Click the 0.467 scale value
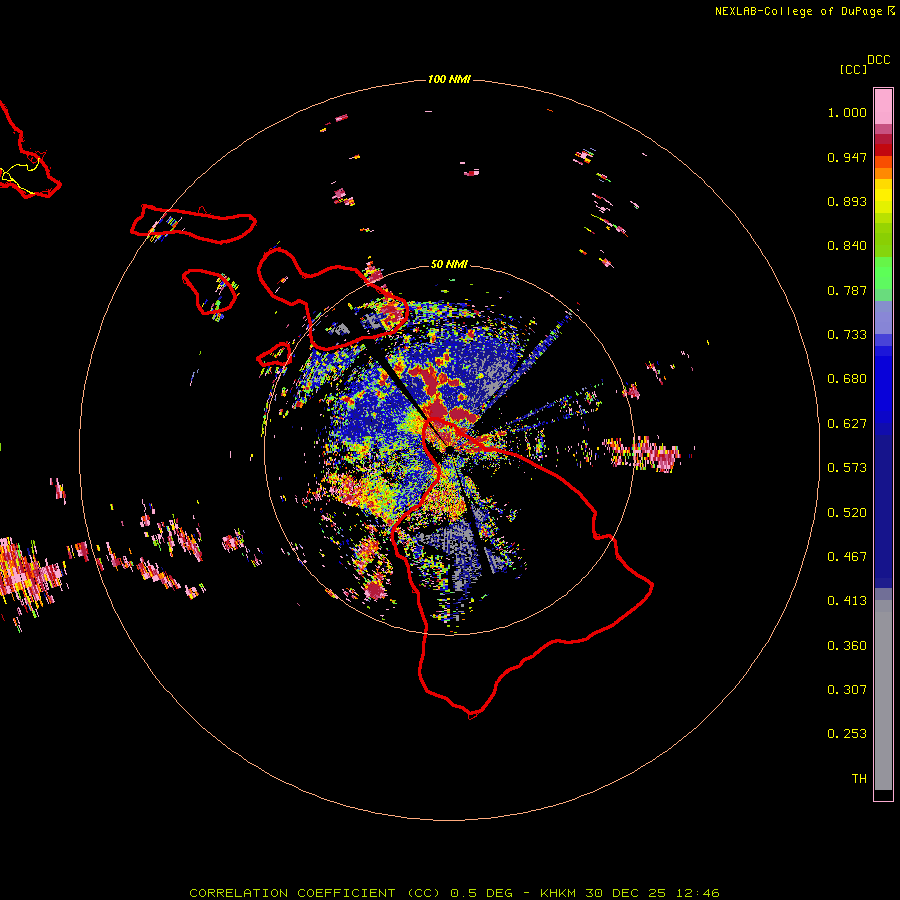Screen dimensions: 900x900 pos(847,557)
